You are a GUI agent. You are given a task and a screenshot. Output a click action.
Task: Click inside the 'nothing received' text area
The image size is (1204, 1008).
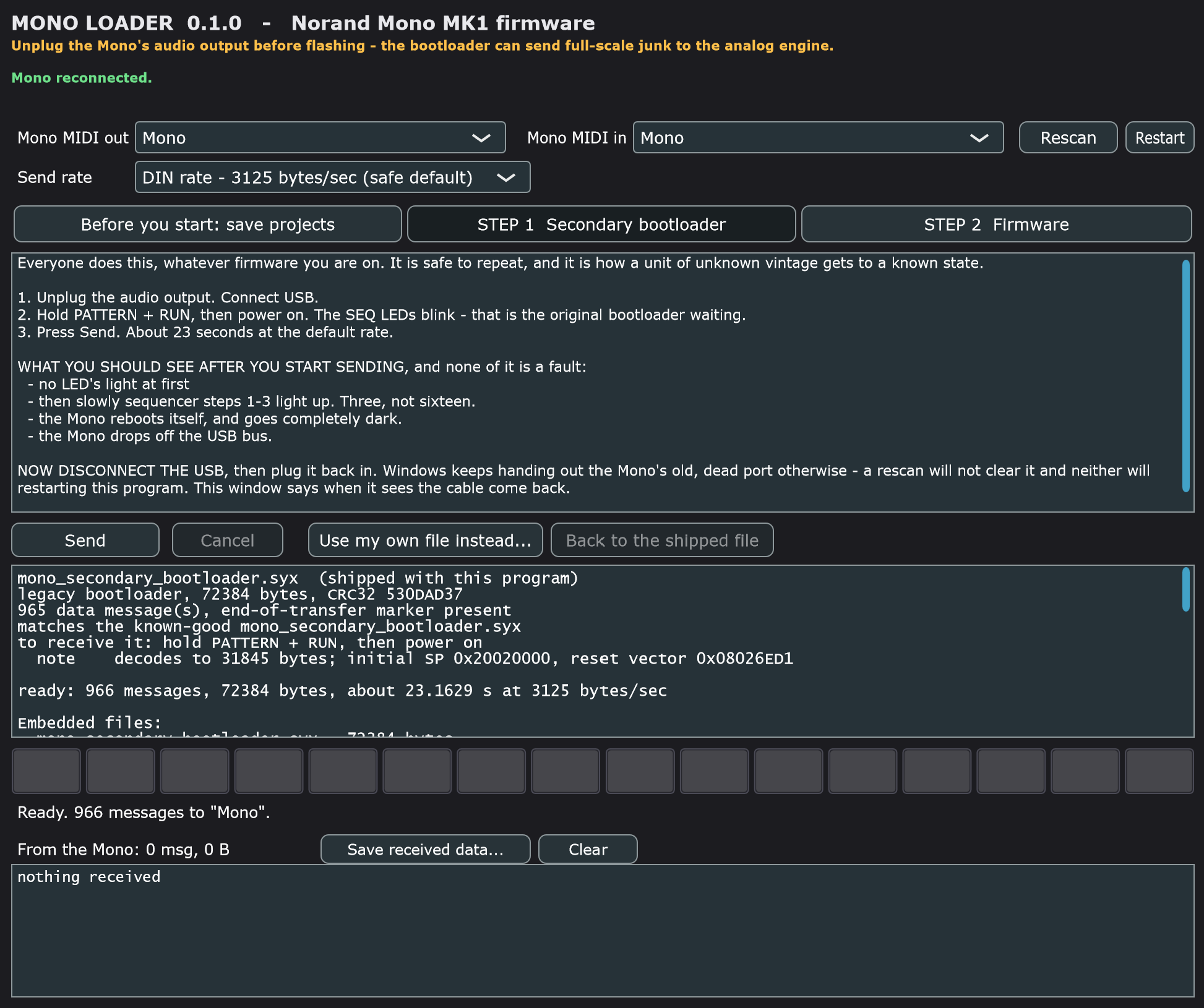[603, 930]
